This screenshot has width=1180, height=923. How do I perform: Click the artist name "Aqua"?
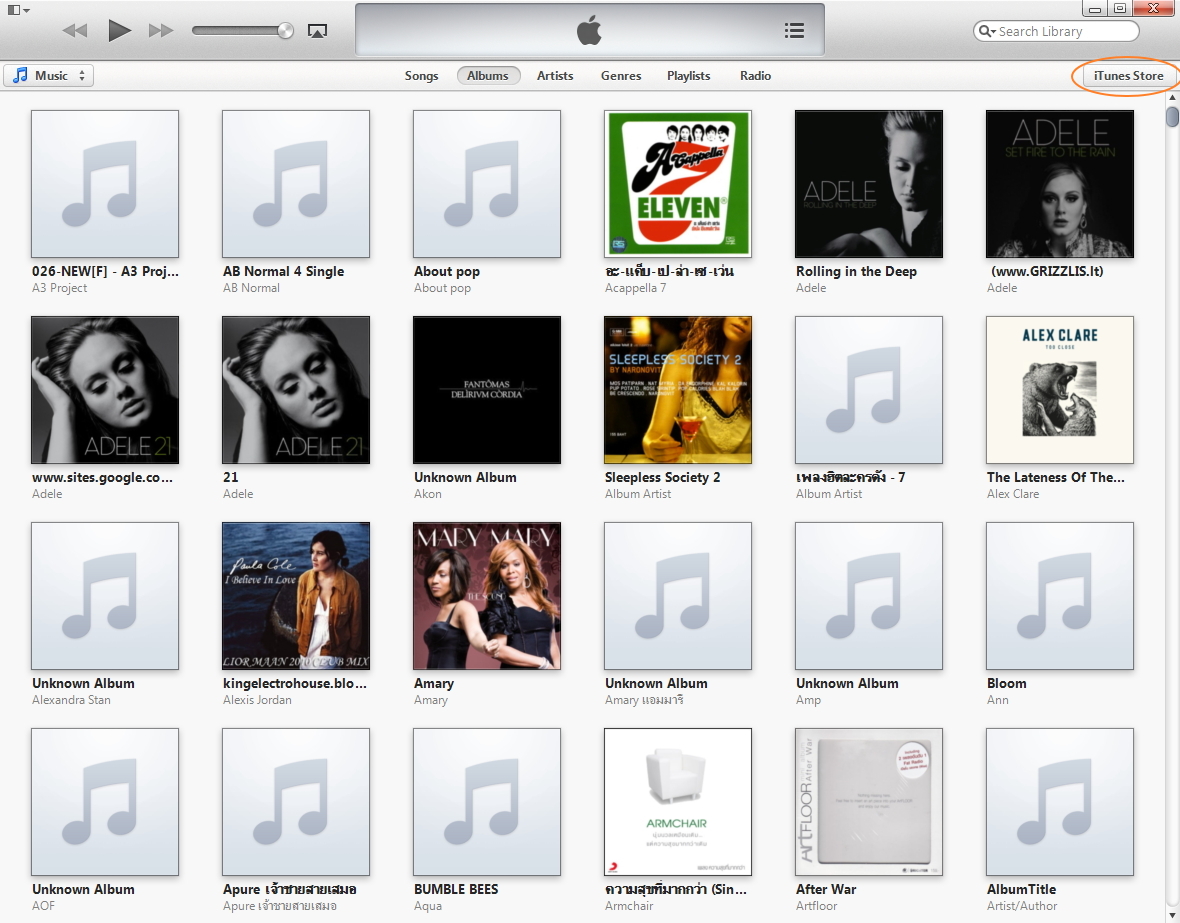pos(427,906)
